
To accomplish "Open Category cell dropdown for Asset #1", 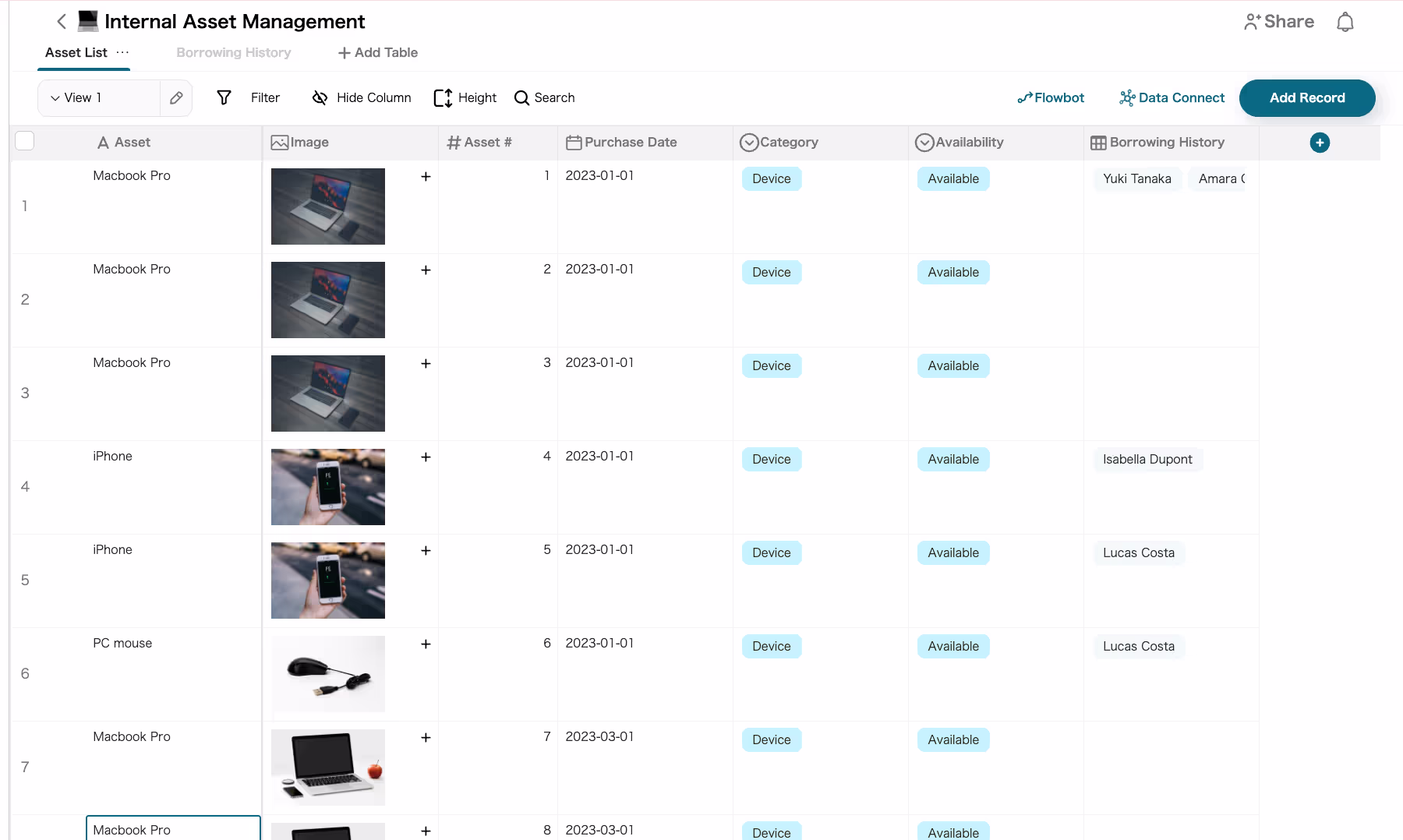I will (772, 178).
